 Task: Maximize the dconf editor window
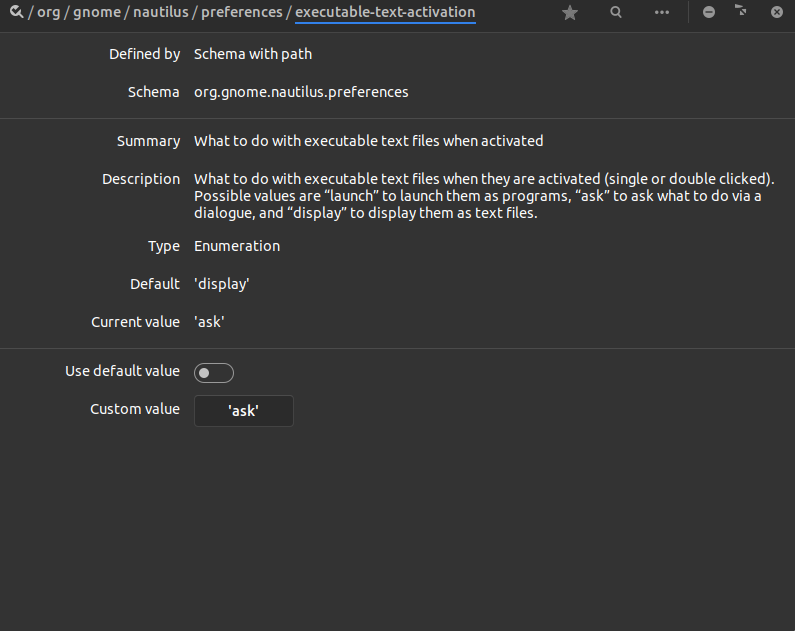point(742,12)
